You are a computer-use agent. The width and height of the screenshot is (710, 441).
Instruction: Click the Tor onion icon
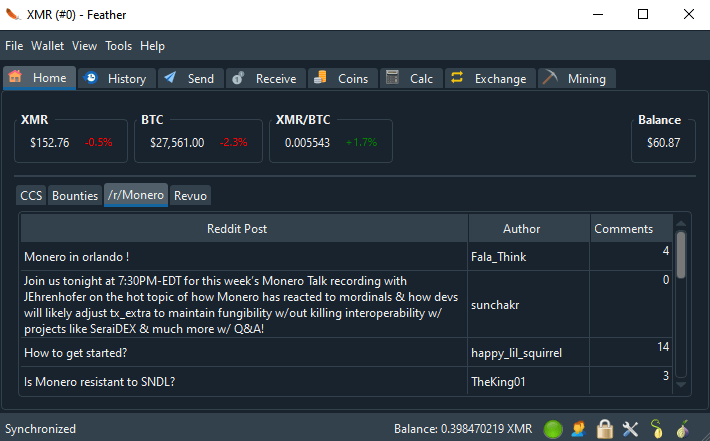click(683, 429)
